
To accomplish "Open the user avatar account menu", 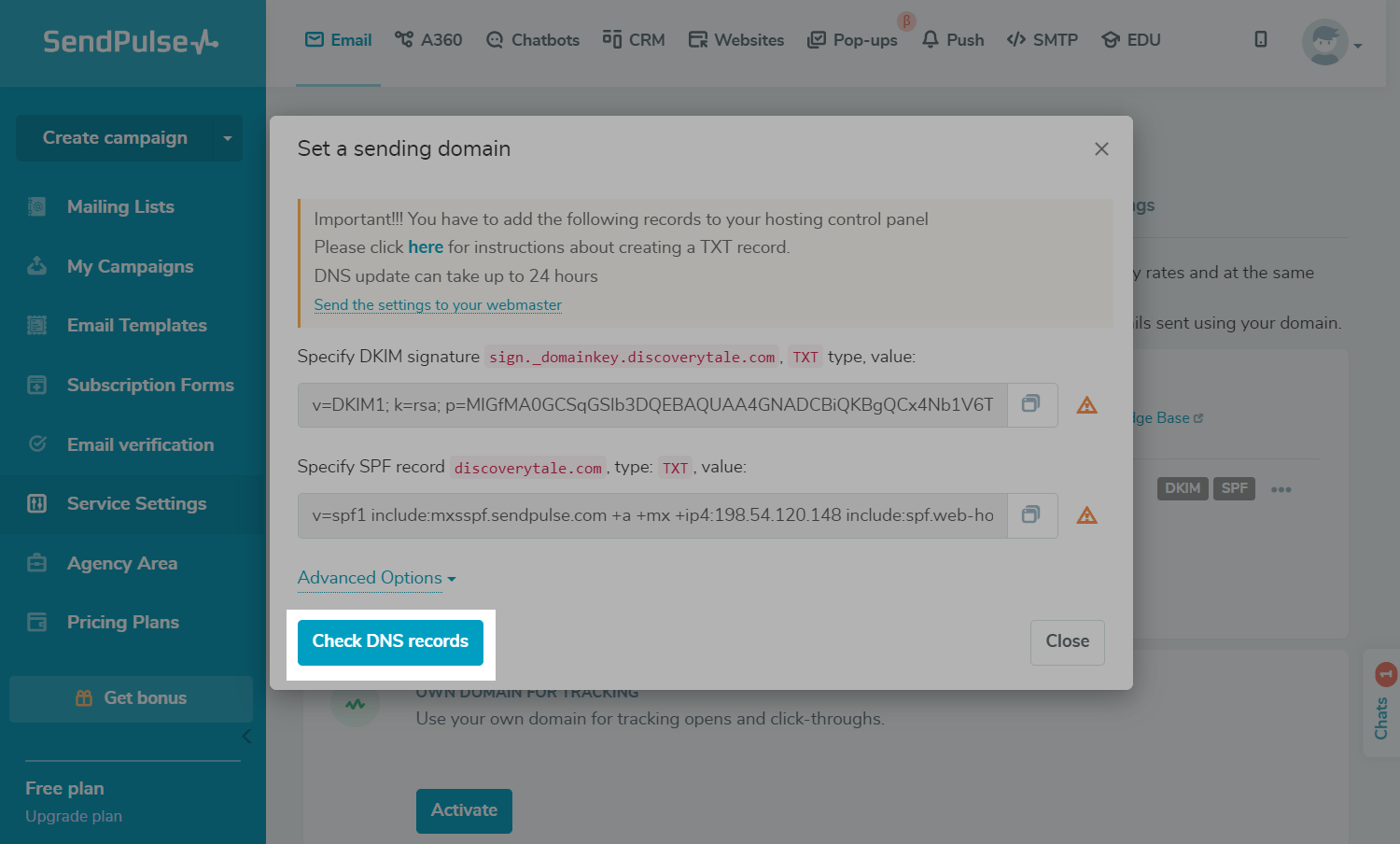I will pos(1332,42).
